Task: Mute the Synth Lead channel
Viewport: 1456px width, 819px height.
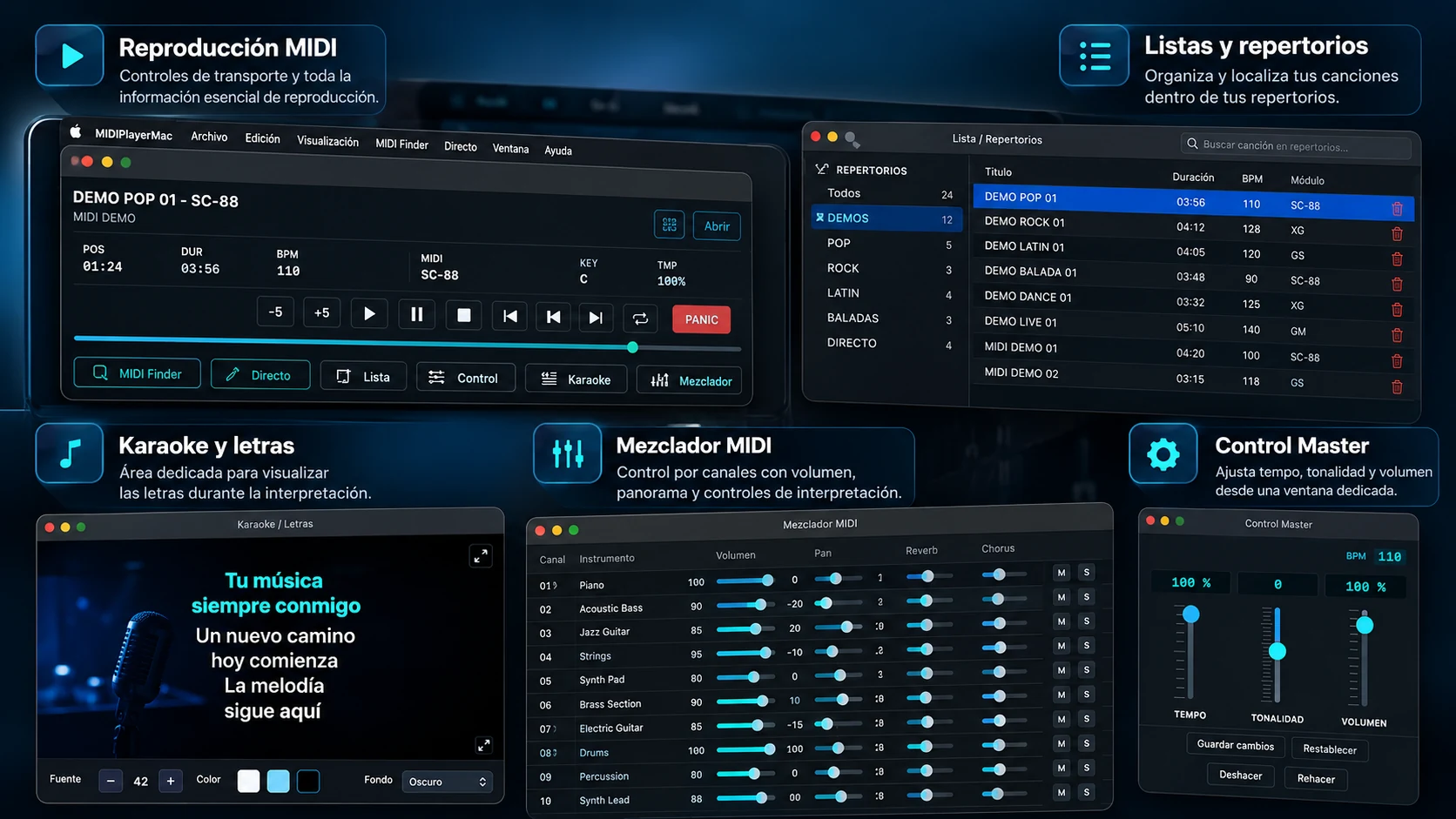Action: pyautogui.click(x=1062, y=793)
